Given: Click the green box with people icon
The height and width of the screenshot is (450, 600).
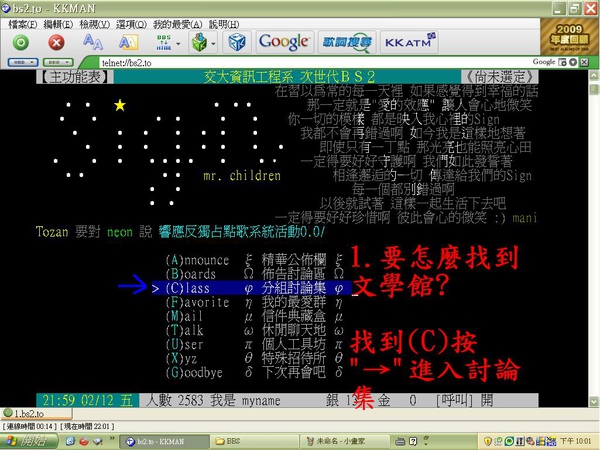Looking at the screenshot, I should click(199, 42).
